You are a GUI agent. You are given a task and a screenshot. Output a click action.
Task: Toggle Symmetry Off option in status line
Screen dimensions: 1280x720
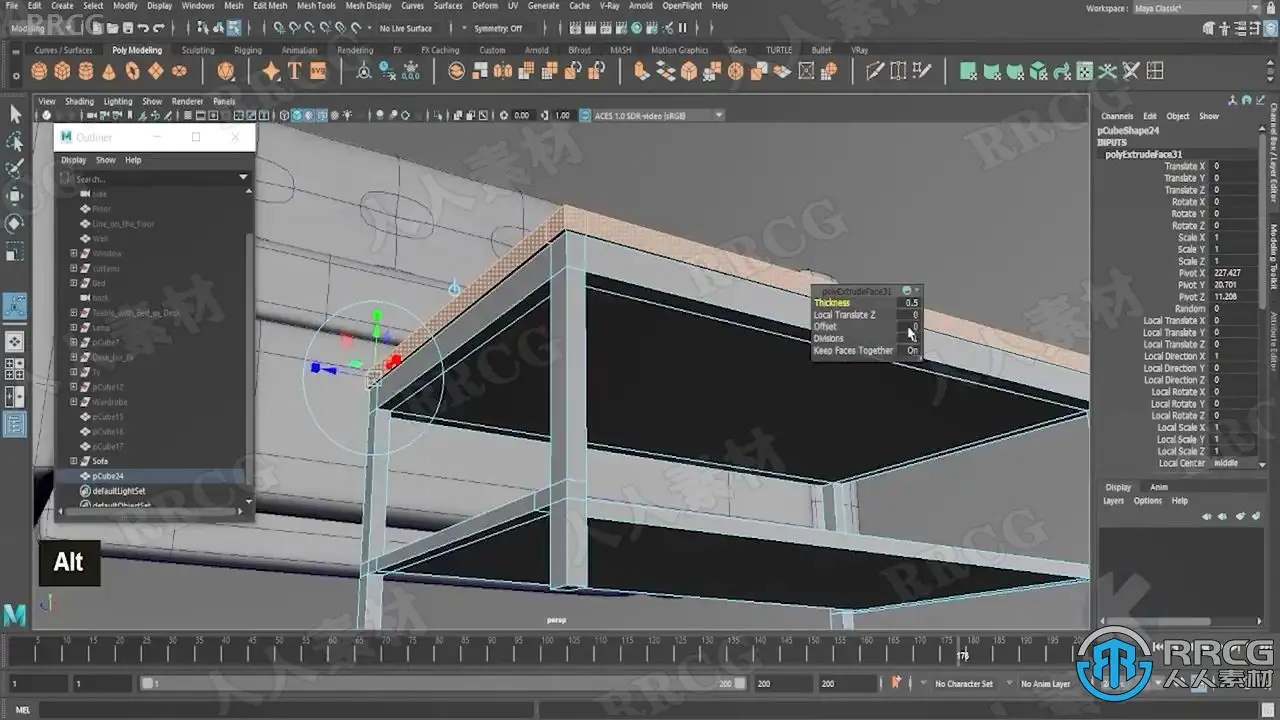[x=498, y=28]
